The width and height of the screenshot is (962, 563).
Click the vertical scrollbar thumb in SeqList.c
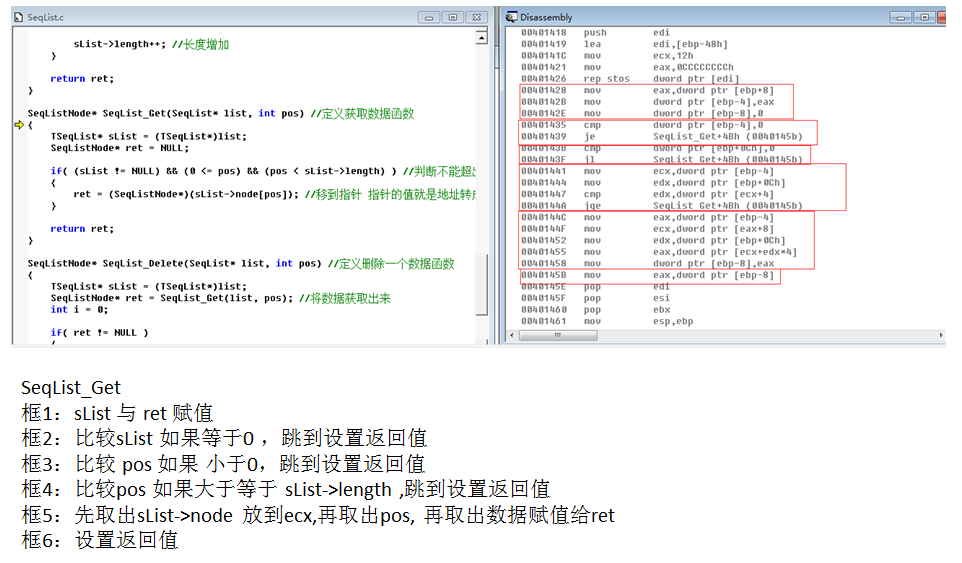tap(482, 285)
